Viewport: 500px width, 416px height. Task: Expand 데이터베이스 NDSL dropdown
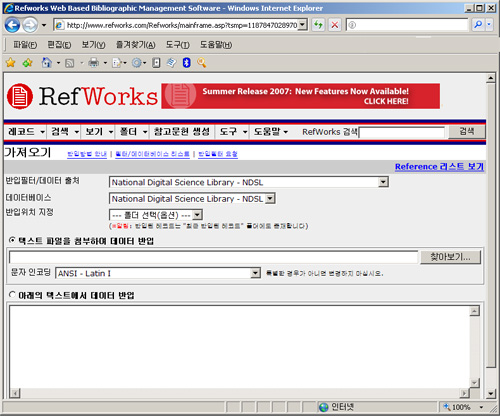[270, 199]
